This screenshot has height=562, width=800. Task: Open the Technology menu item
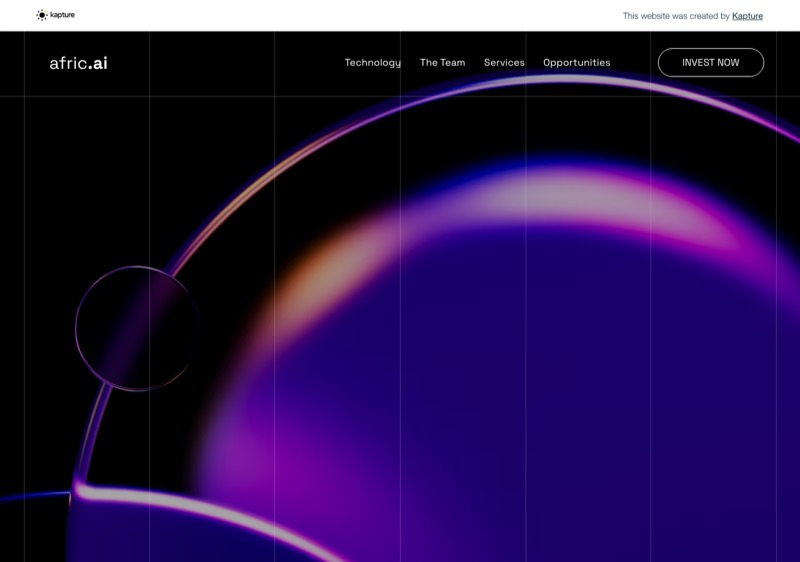[372, 63]
